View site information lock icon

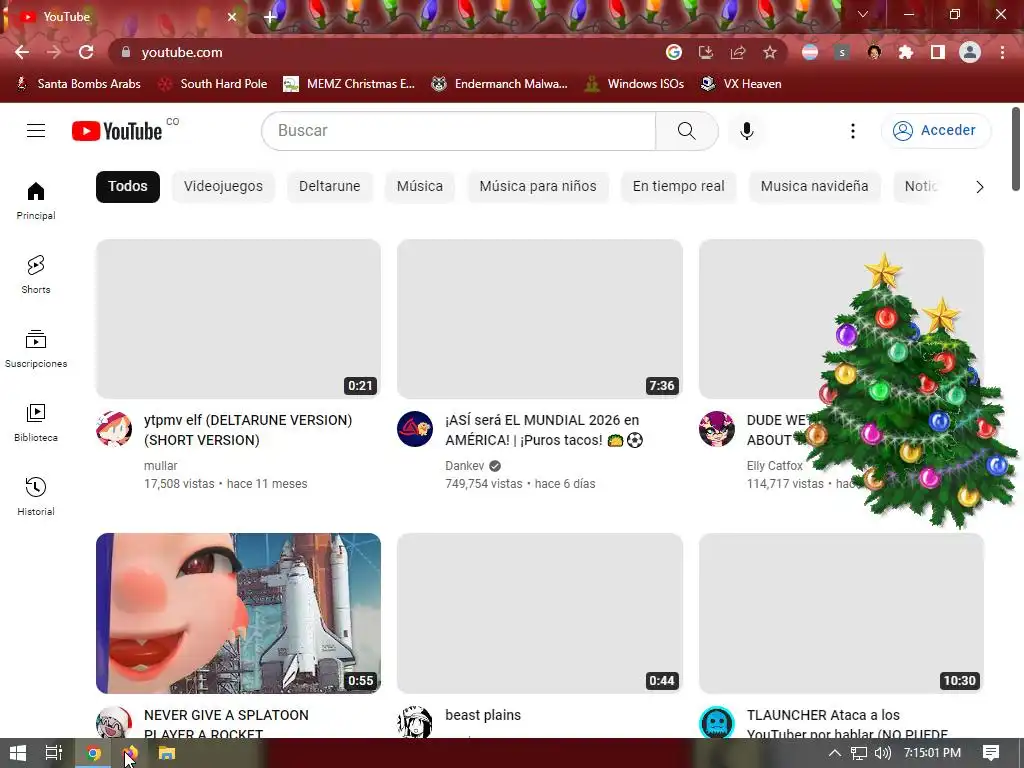(x=126, y=52)
